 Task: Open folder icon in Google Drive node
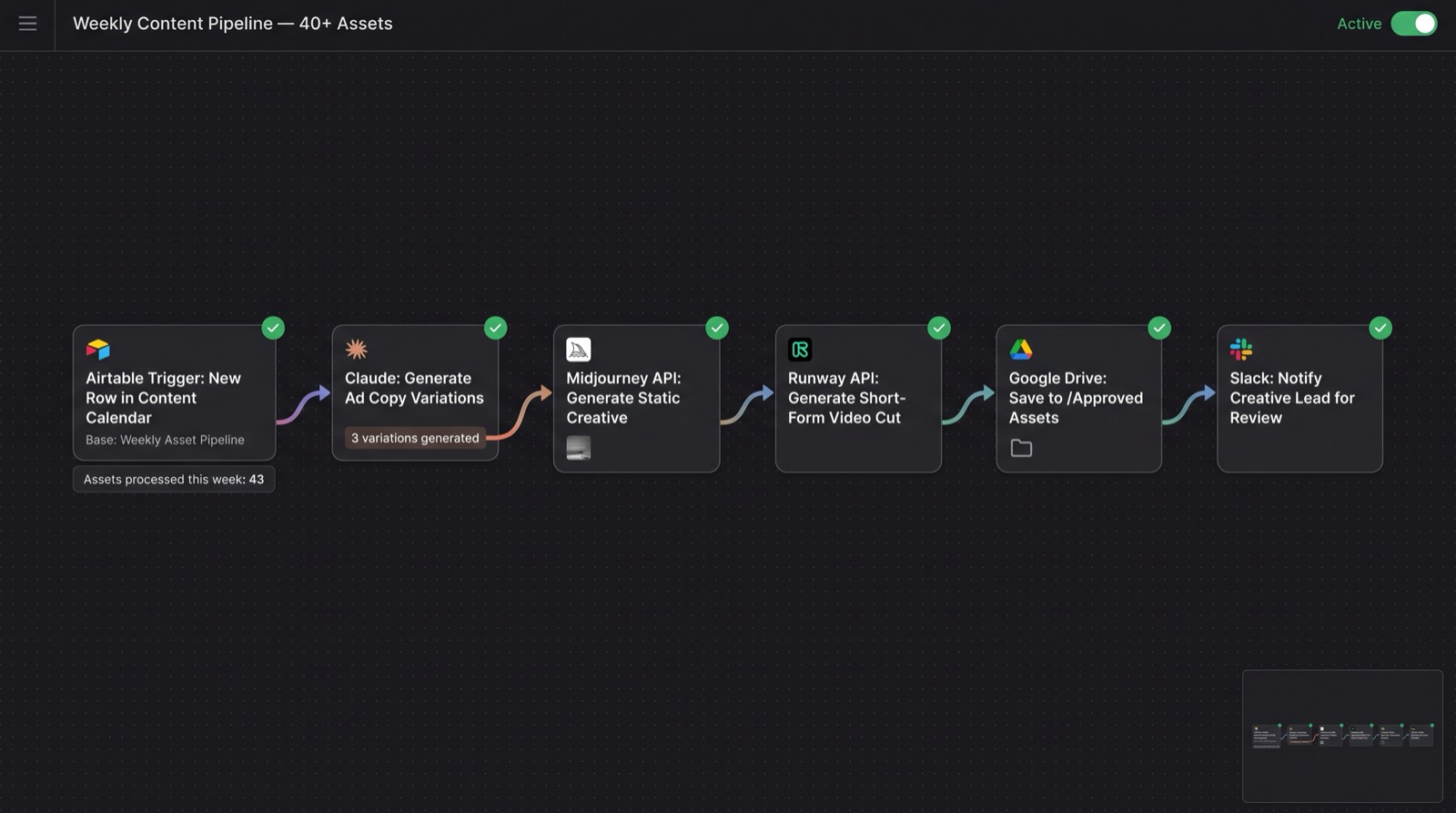[x=1021, y=448]
